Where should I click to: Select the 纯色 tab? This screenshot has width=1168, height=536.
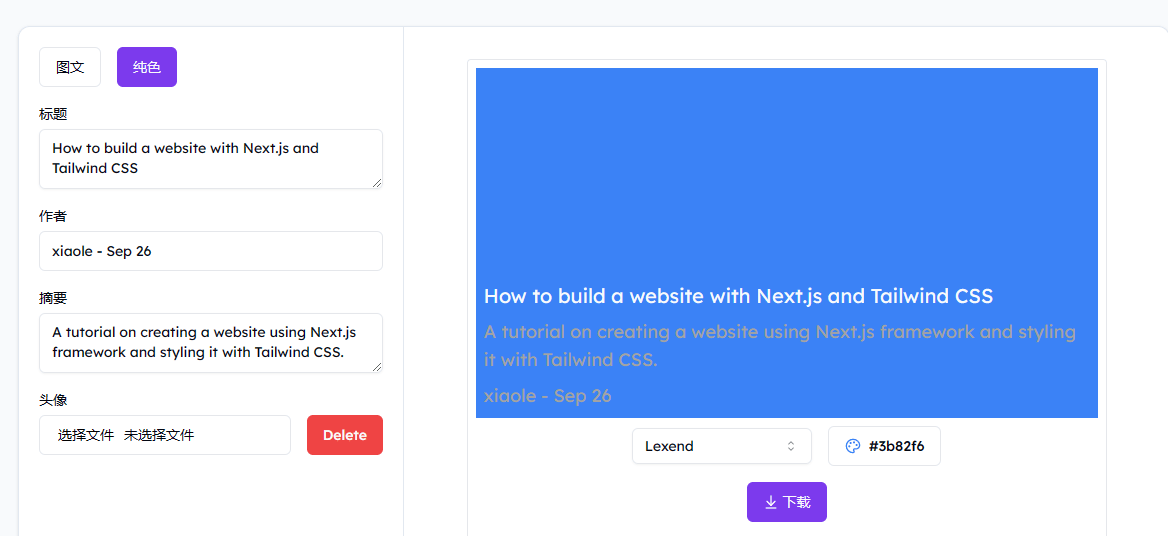coord(147,67)
